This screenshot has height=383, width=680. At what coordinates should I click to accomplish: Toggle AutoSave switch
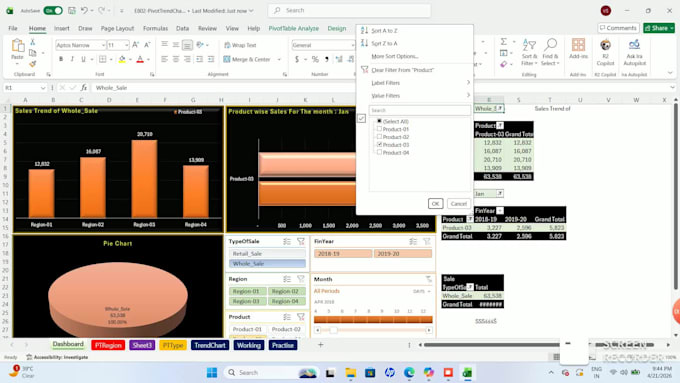click(x=53, y=10)
